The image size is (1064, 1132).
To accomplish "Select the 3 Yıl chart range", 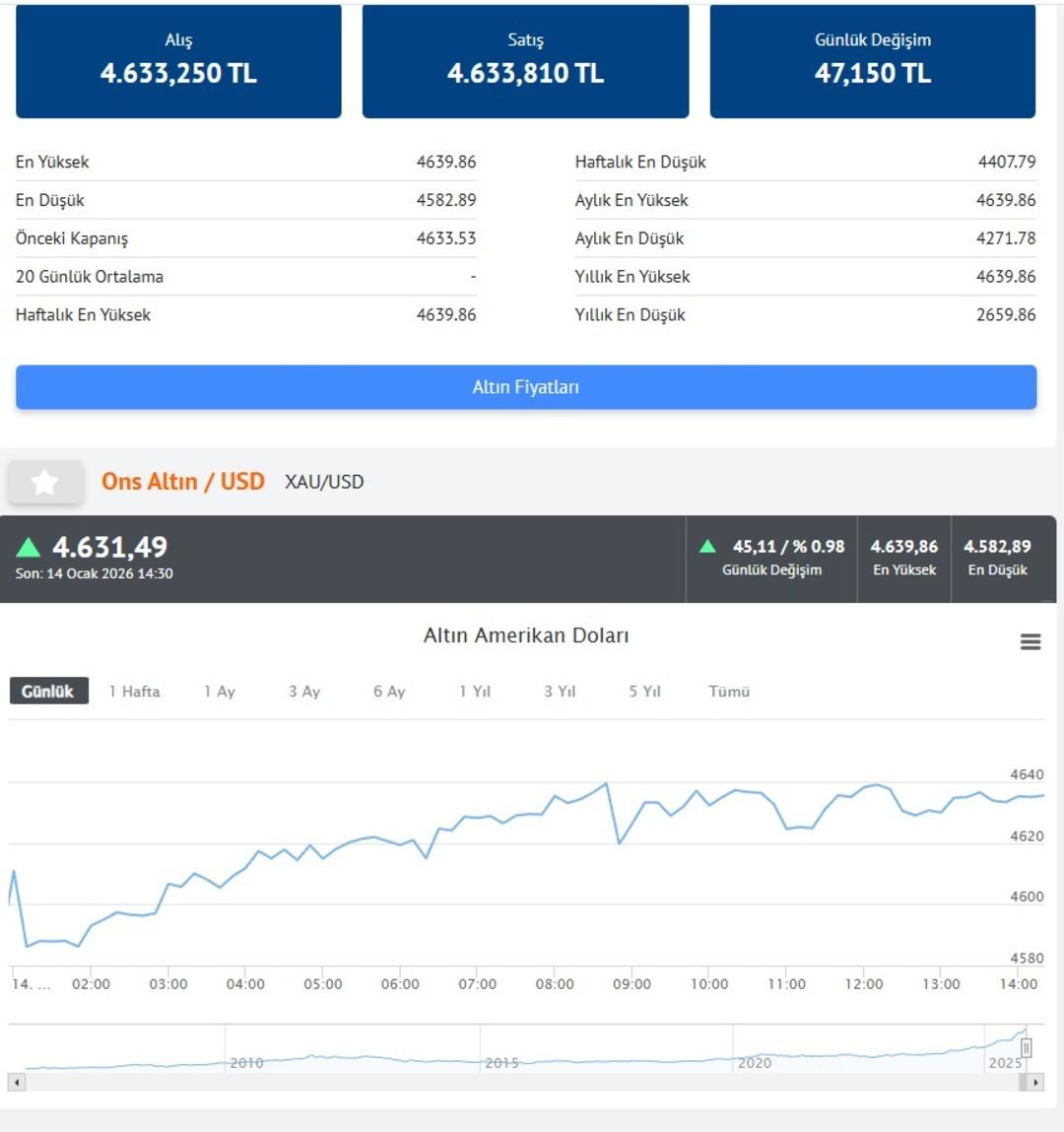I will point(560,692).
